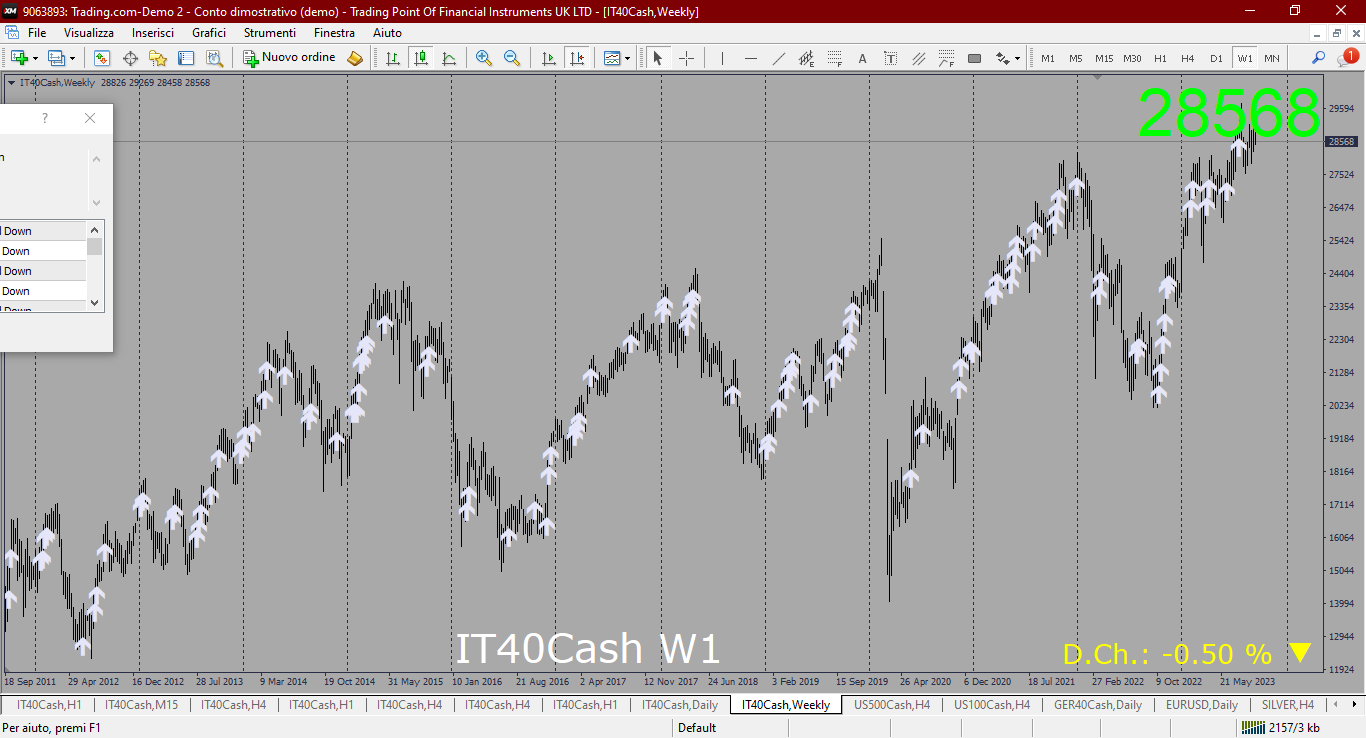Select the vertical line drawing tool

click(722, 58)
